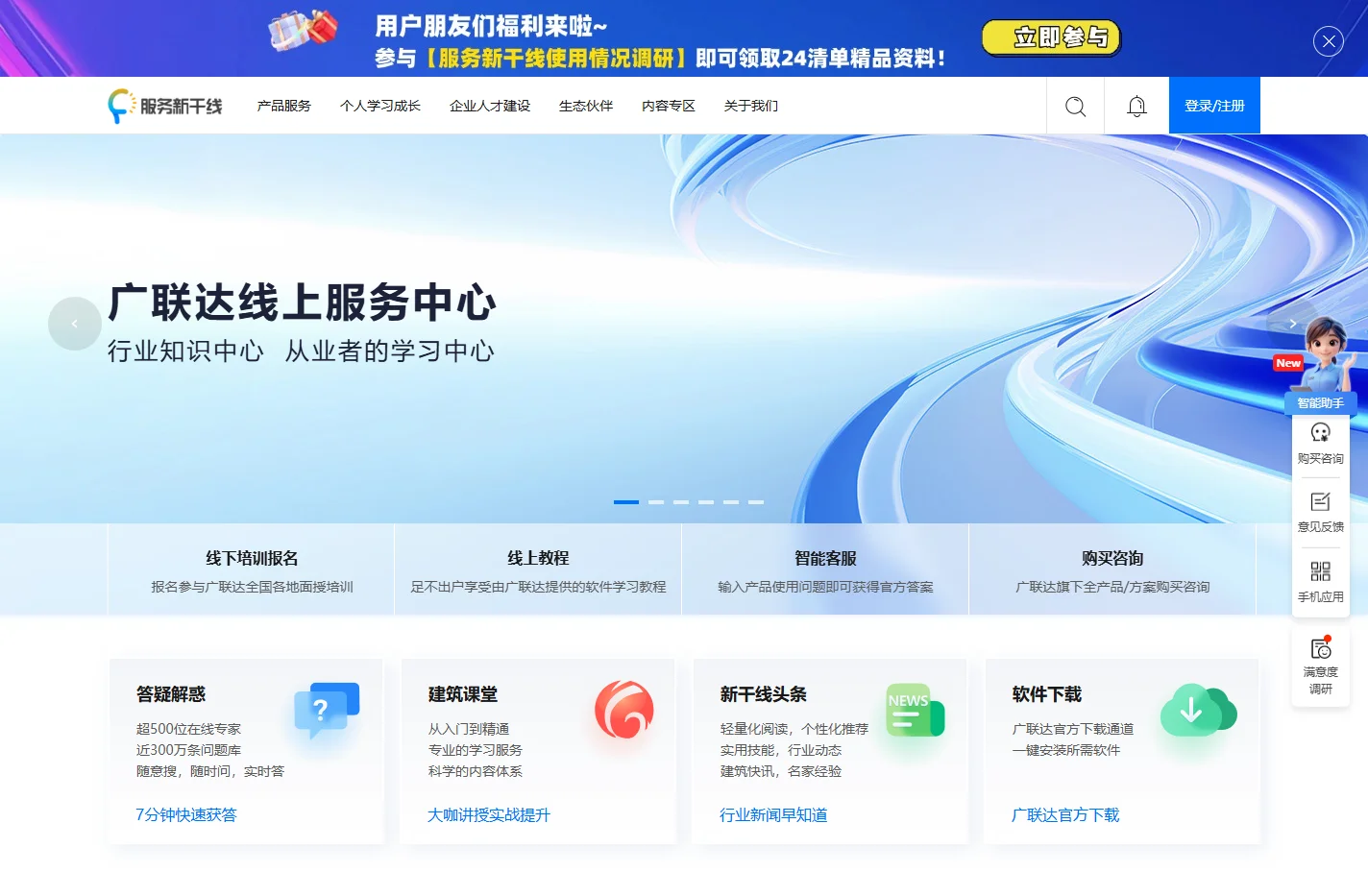Screen dimensions: 1368x896
Task: Click 新干线头条 card title
Action: 764,694
